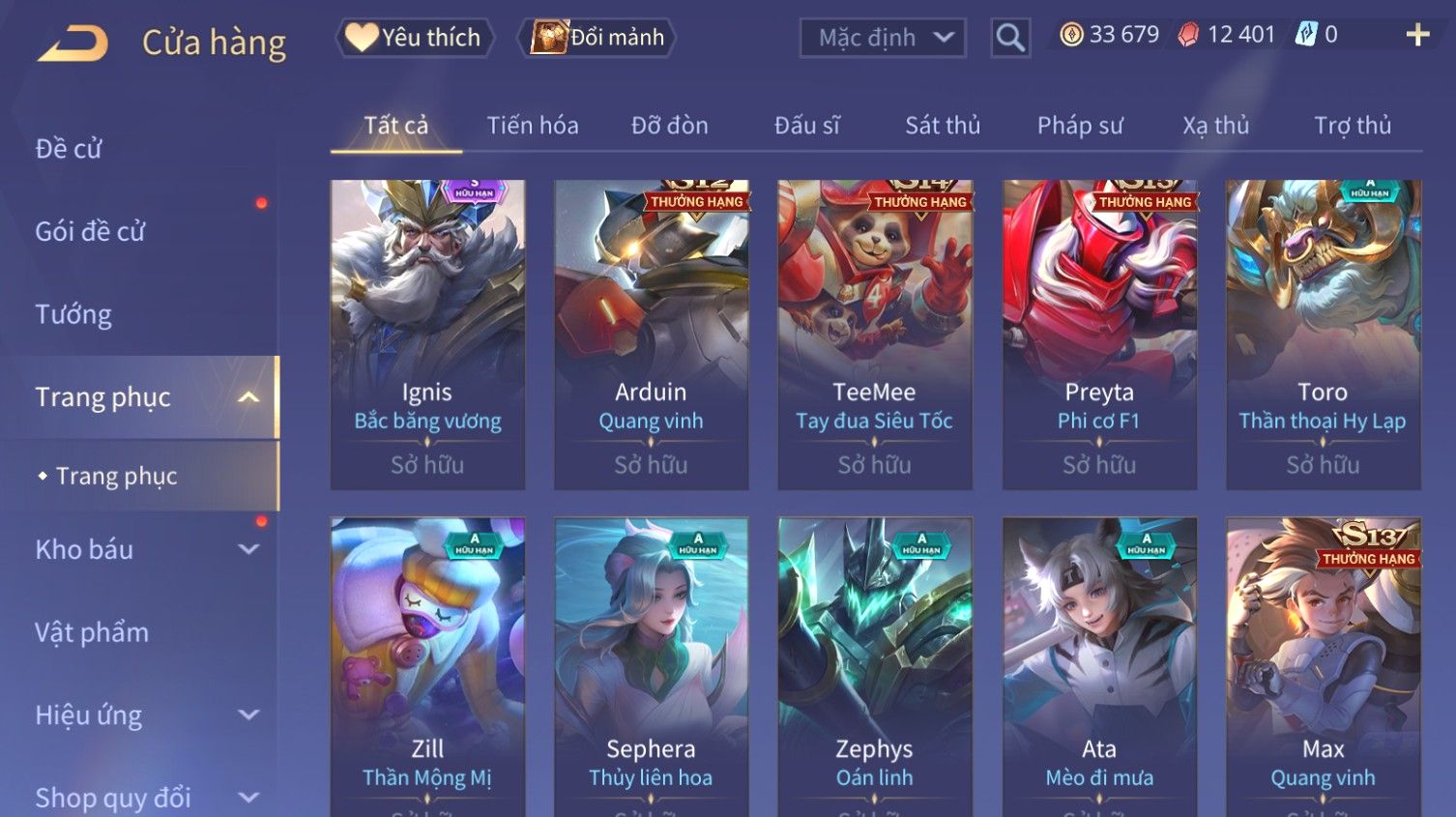Expand the Hiệu ứng sidebar section
This screenshot has width=1456, height=817.
(248, 715)
